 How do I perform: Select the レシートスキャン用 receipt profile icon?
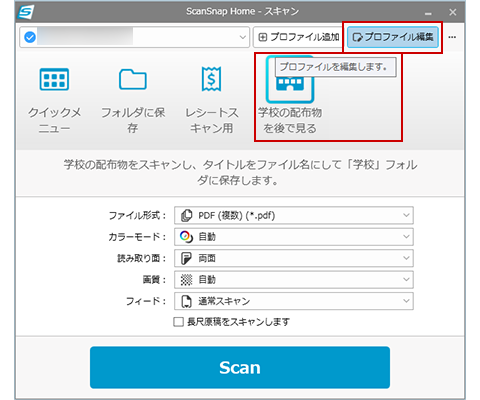click(x=211, y=79)
